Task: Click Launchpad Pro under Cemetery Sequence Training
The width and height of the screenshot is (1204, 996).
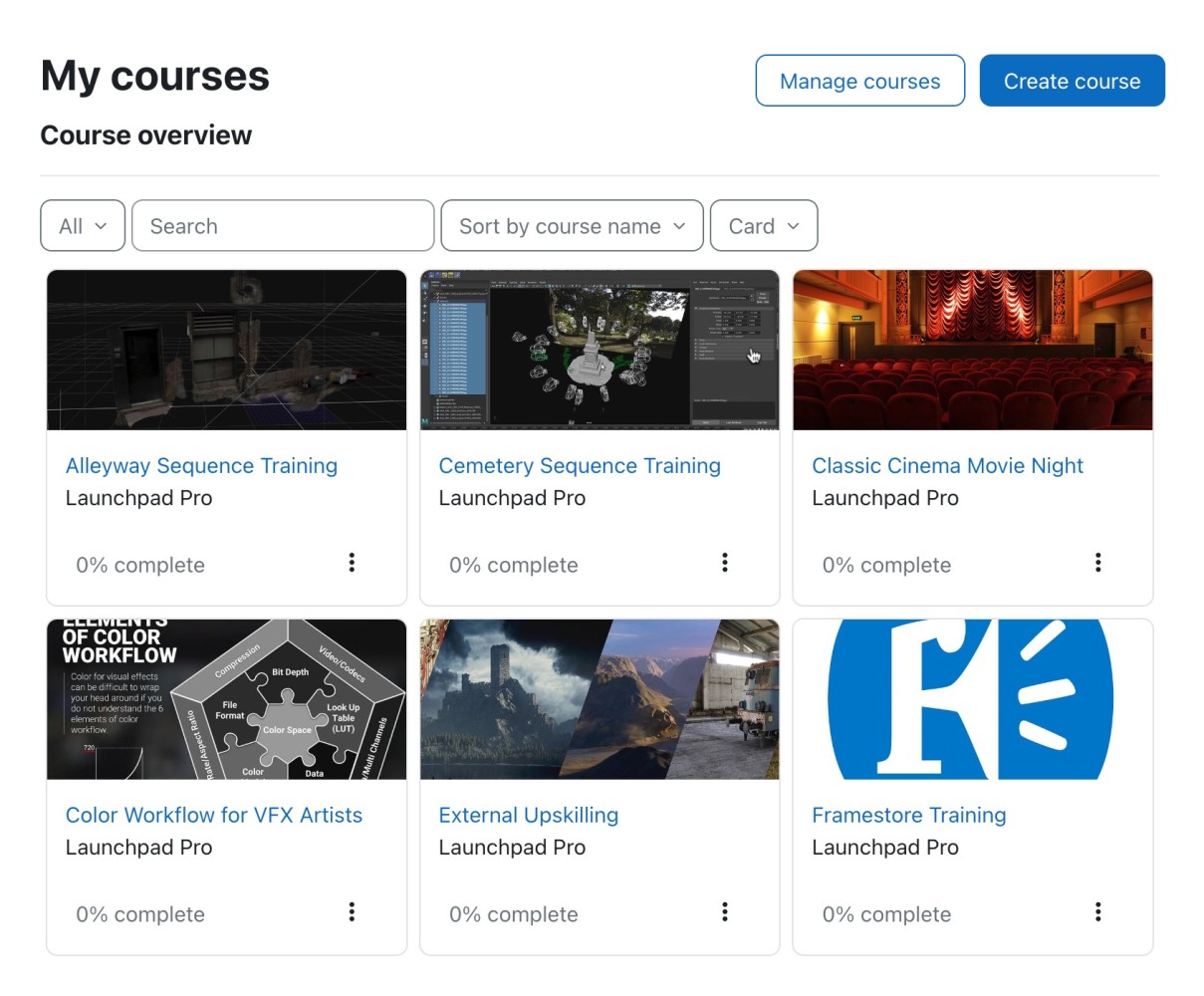Action: pyautogui.click(x=513, y=498)
